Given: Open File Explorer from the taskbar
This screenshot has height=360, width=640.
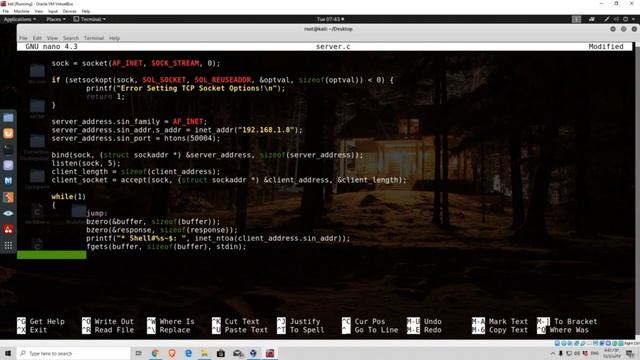Looking at the screenshot, I should click(204, 353).
